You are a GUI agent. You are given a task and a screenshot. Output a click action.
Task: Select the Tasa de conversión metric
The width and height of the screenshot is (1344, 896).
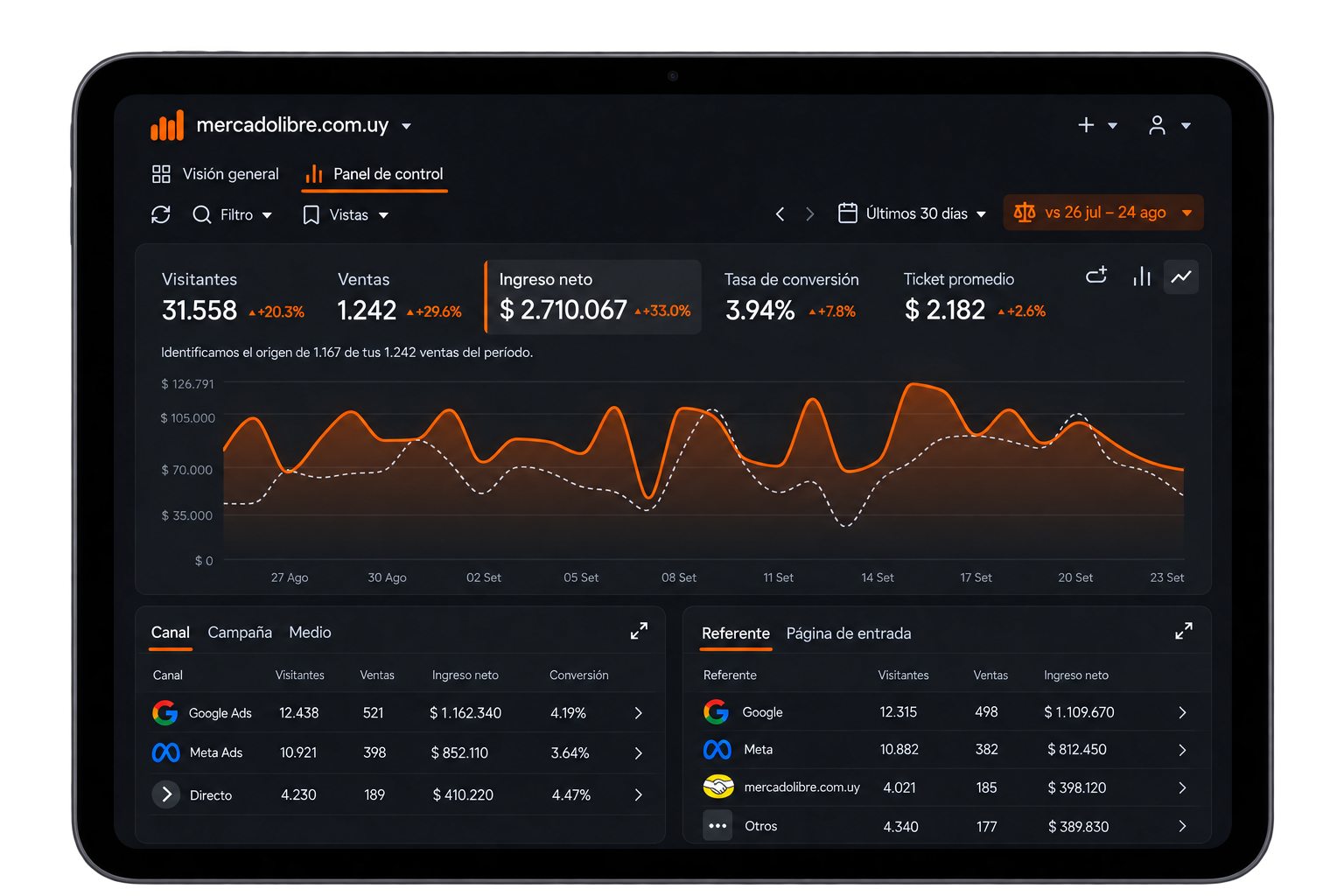791,297
